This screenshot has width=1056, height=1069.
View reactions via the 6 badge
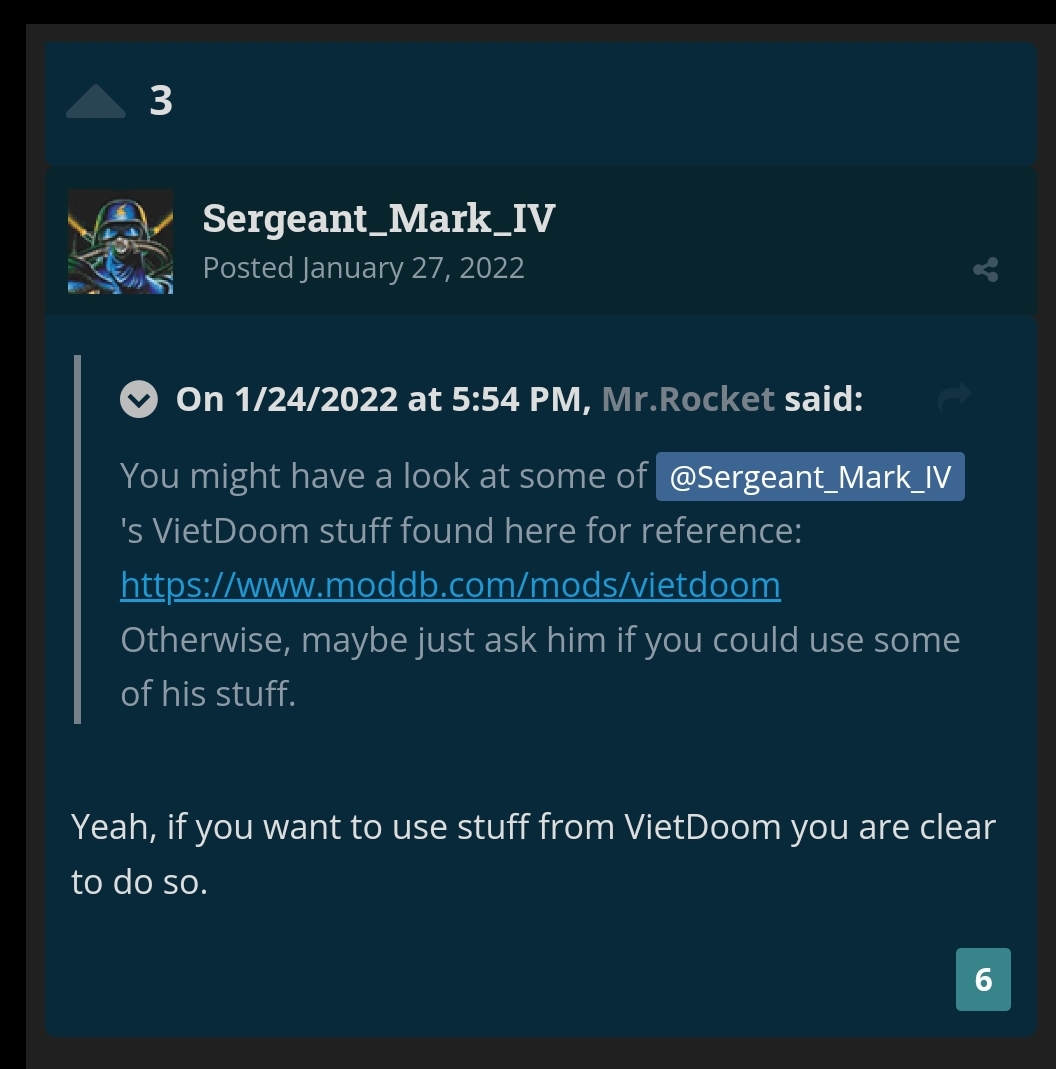pyautogui.click(x=983, y=979)
